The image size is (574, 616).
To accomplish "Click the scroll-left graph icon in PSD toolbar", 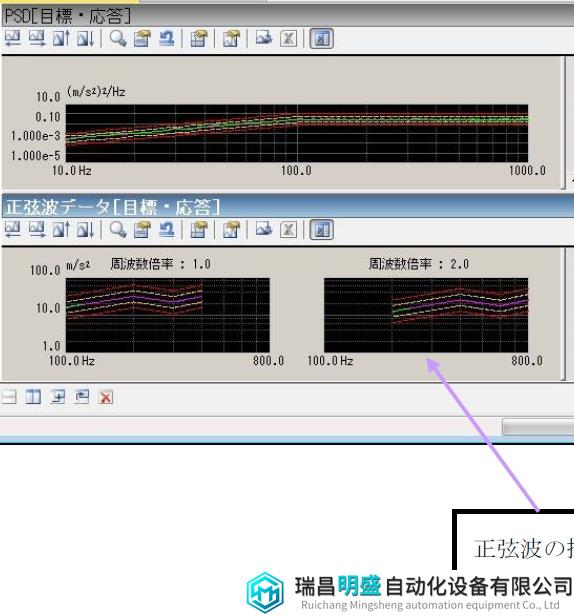I will (13, 38).
